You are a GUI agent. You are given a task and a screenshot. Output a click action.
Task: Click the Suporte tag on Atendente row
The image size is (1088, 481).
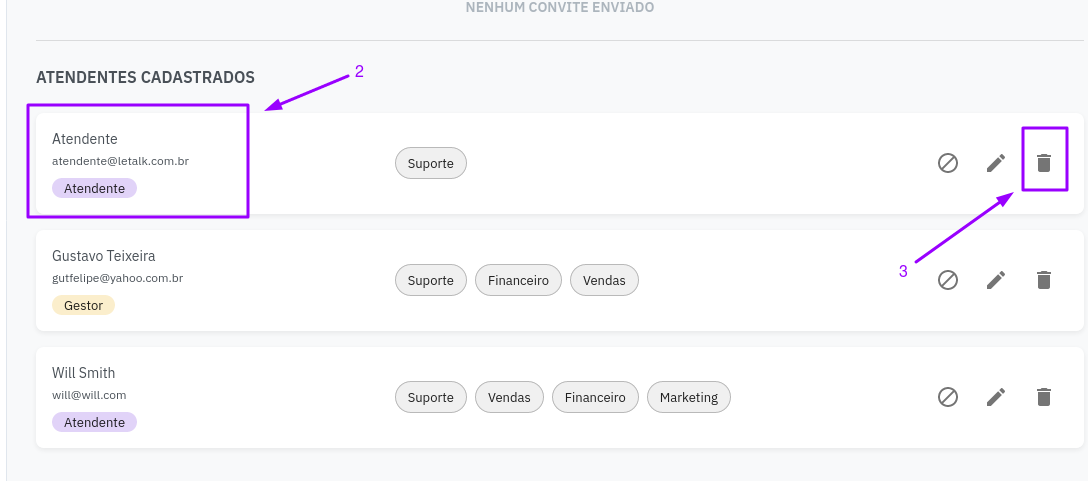tap(431, 163)
